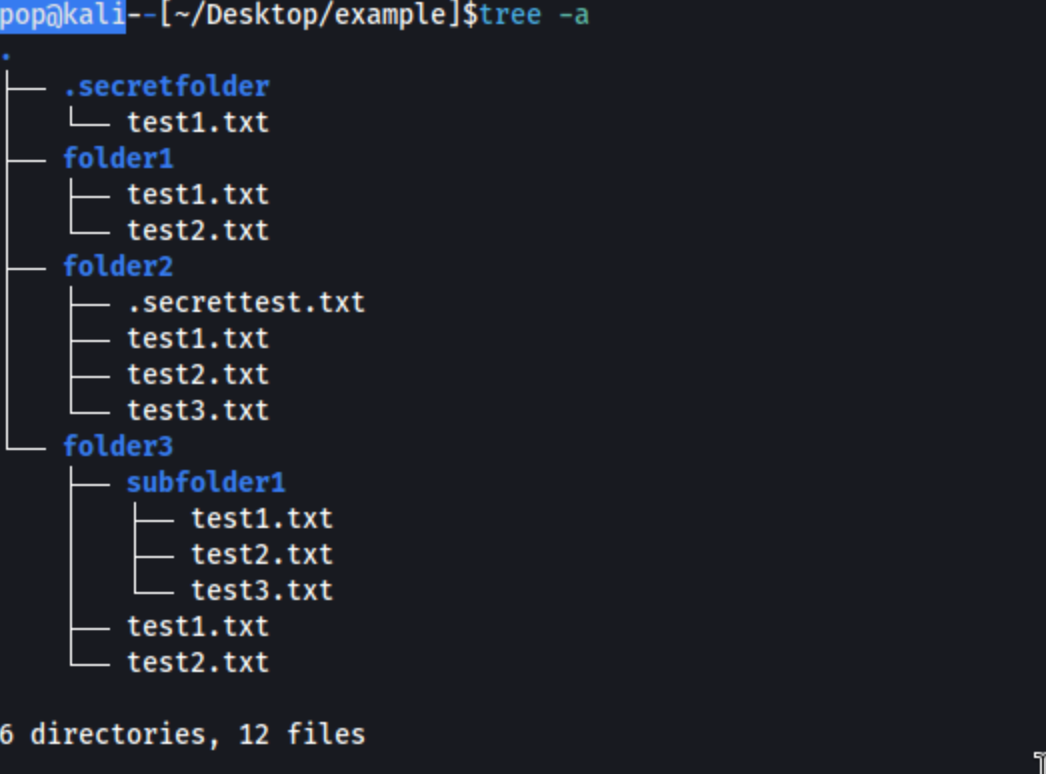This screenshot has height=774, width=1046.
Task: Click the .secretfolder directory name
Action: (167, 87)
